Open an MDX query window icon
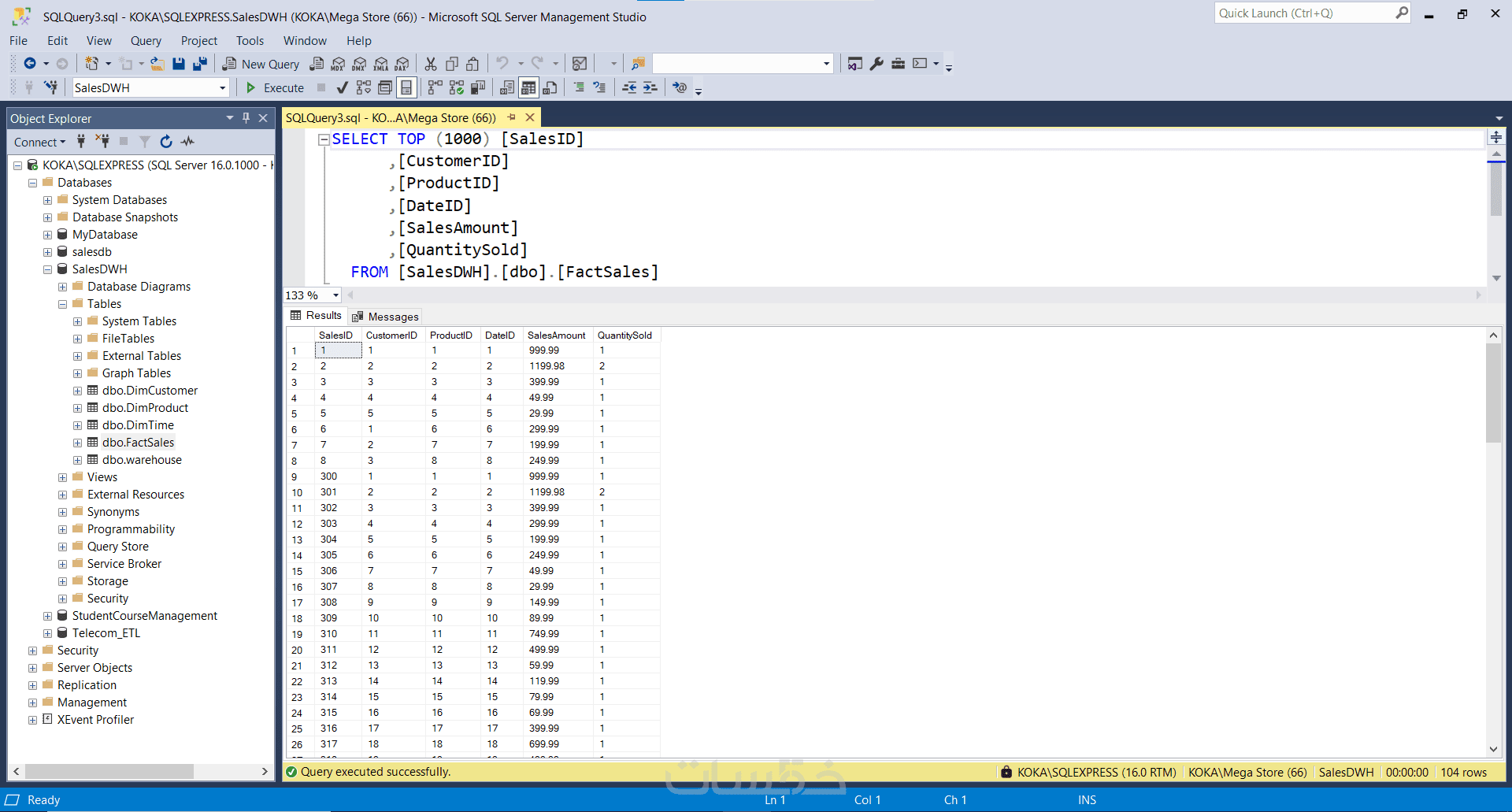Image resolution: width=1512 pixels, height=812 pixels. (338, 64)
